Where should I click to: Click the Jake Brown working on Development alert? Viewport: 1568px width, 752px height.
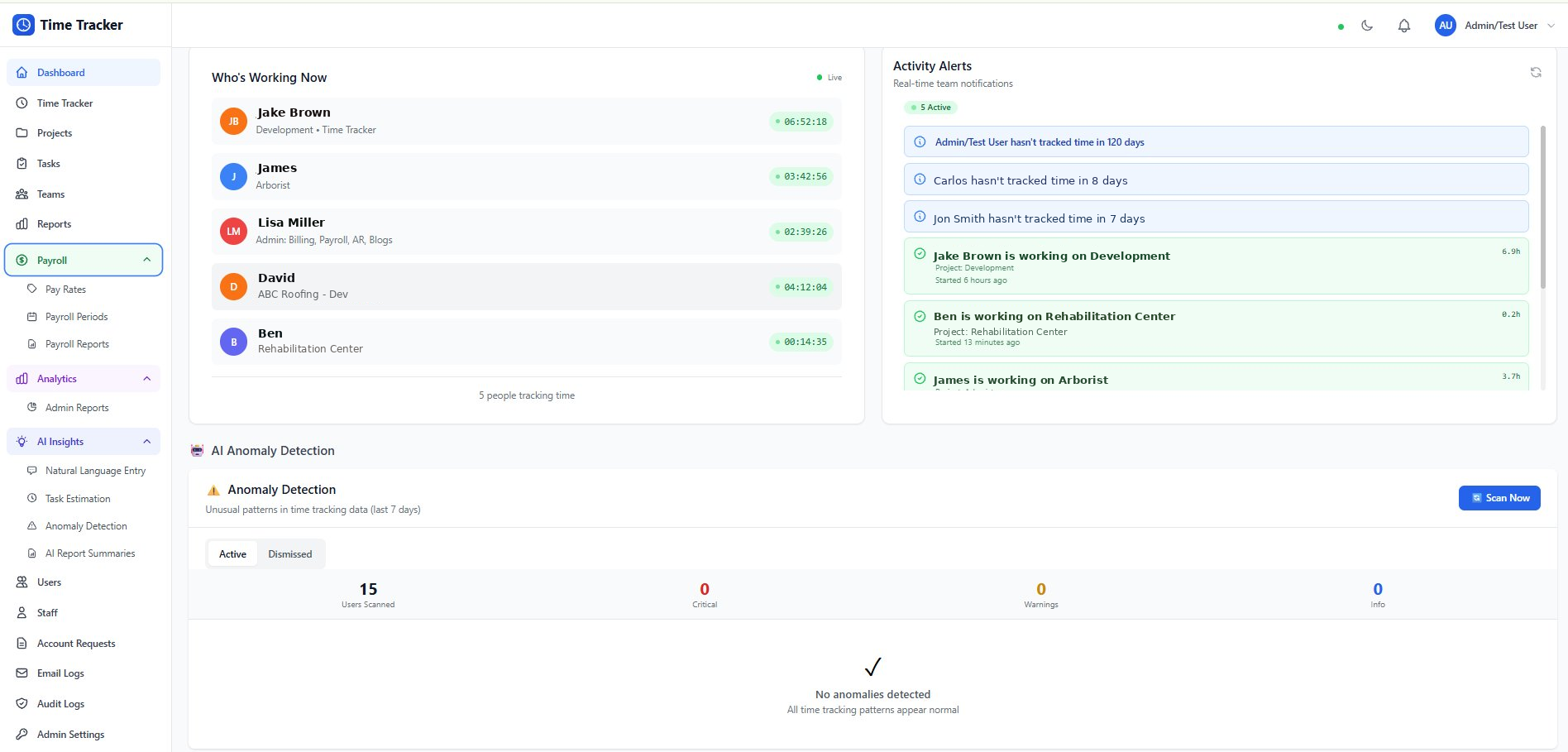[x=1216, y=266]
